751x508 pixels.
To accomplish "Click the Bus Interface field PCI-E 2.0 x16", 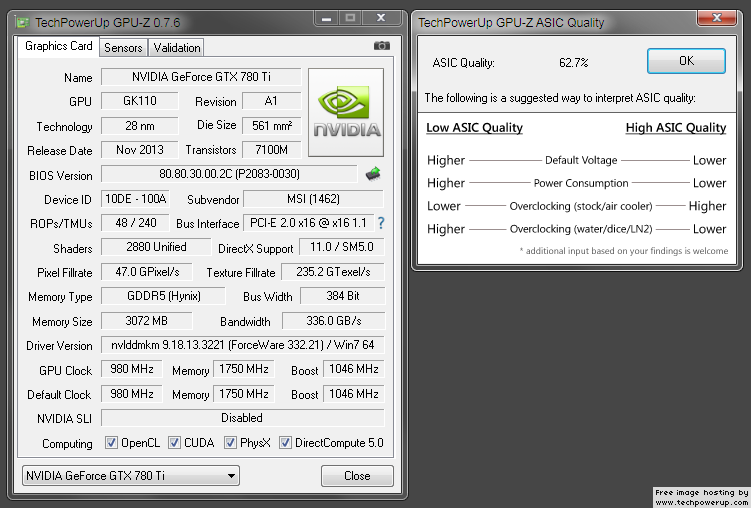I will [308, 223].
